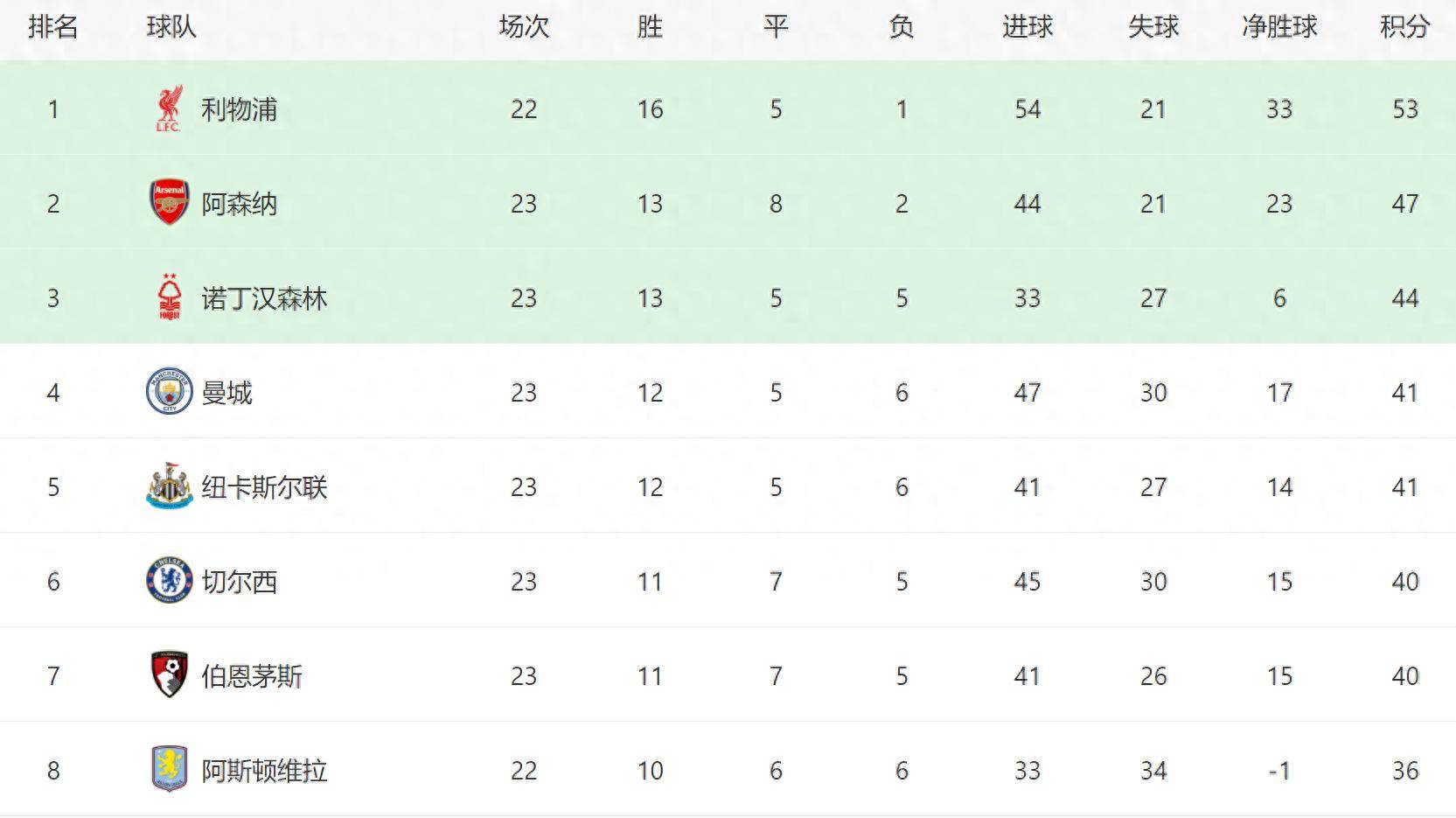This screenshot has height=818, width=1456.
Task: Click the Nottingham Forest crest icon
Action: click(x=169, y=298)
